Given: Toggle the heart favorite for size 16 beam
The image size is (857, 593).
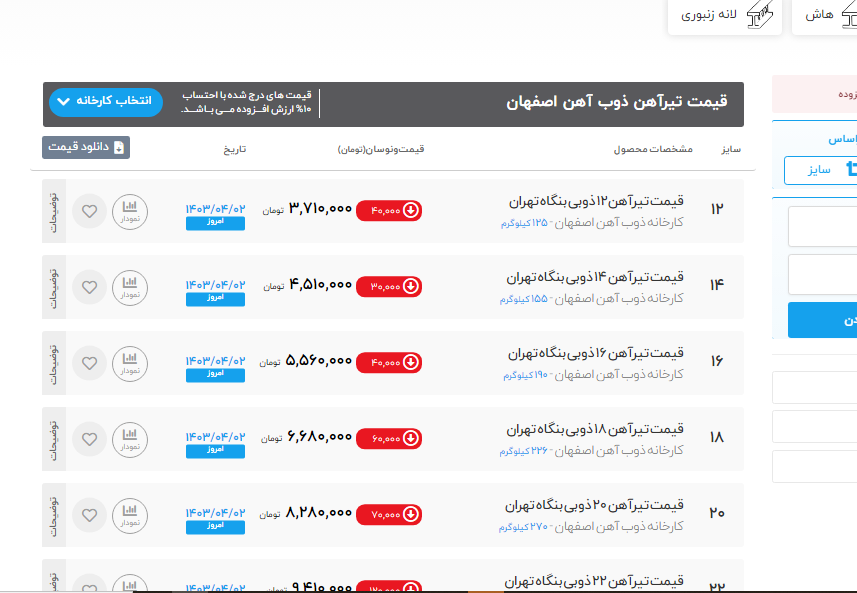Looking at the screenshot, I should (x=90, y=363).
